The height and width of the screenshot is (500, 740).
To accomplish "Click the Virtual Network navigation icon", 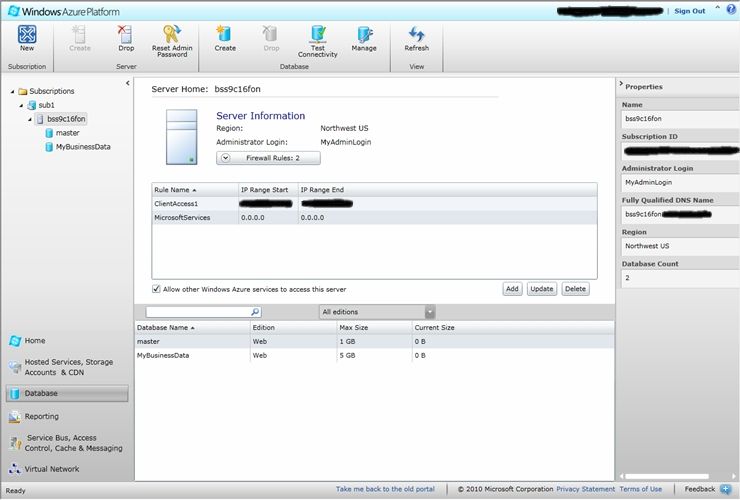I will [x=15, y=469].
